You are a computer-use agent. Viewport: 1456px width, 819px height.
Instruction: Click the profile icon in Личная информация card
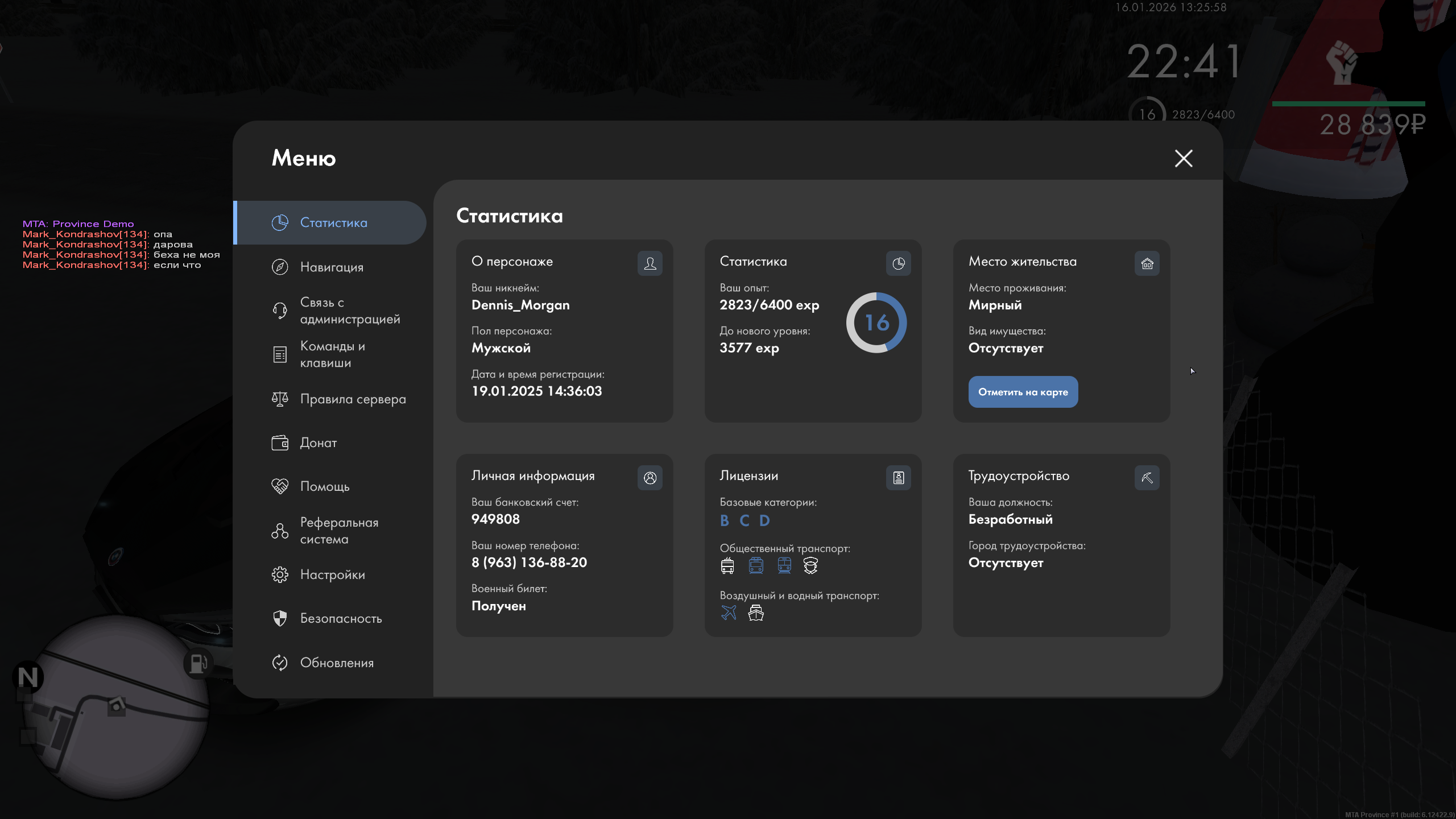pos(650,478)
